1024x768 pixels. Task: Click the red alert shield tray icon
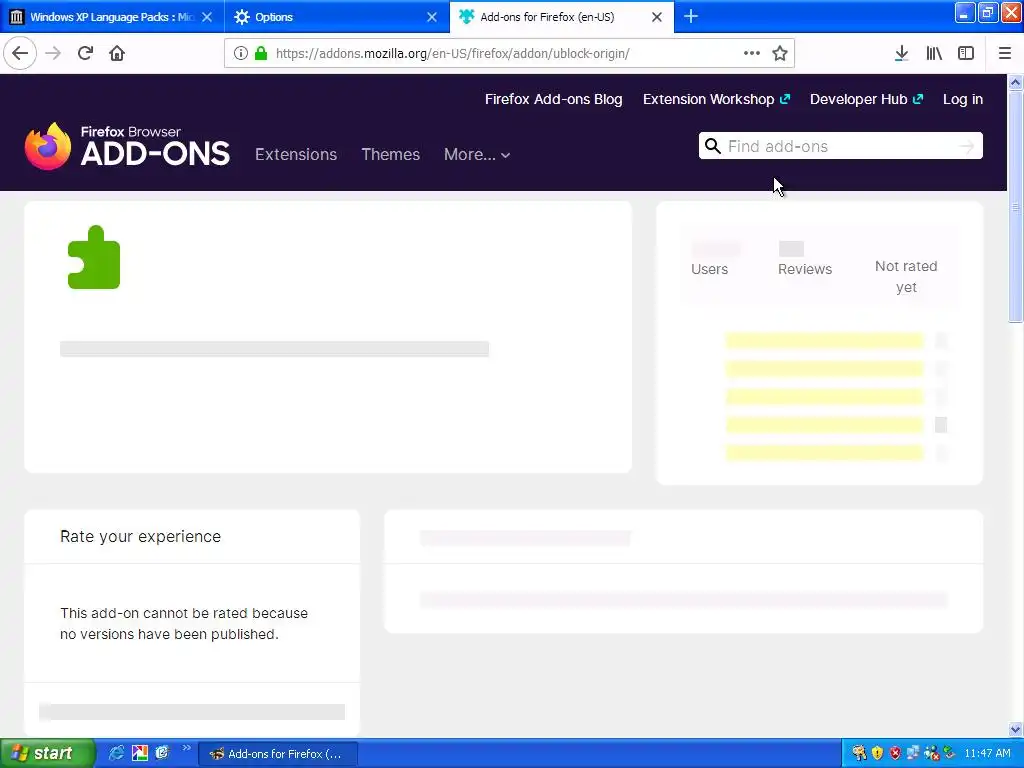tap(895, 753)
